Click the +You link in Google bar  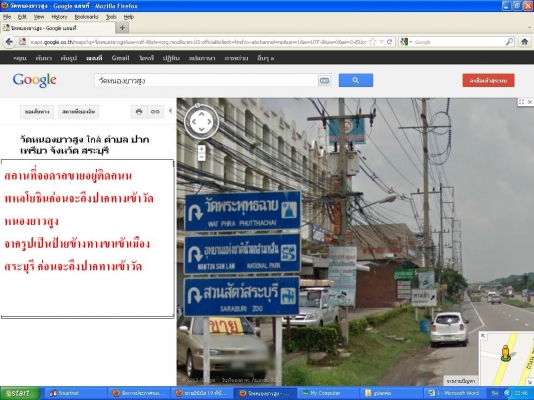click(x=20, y=58)
